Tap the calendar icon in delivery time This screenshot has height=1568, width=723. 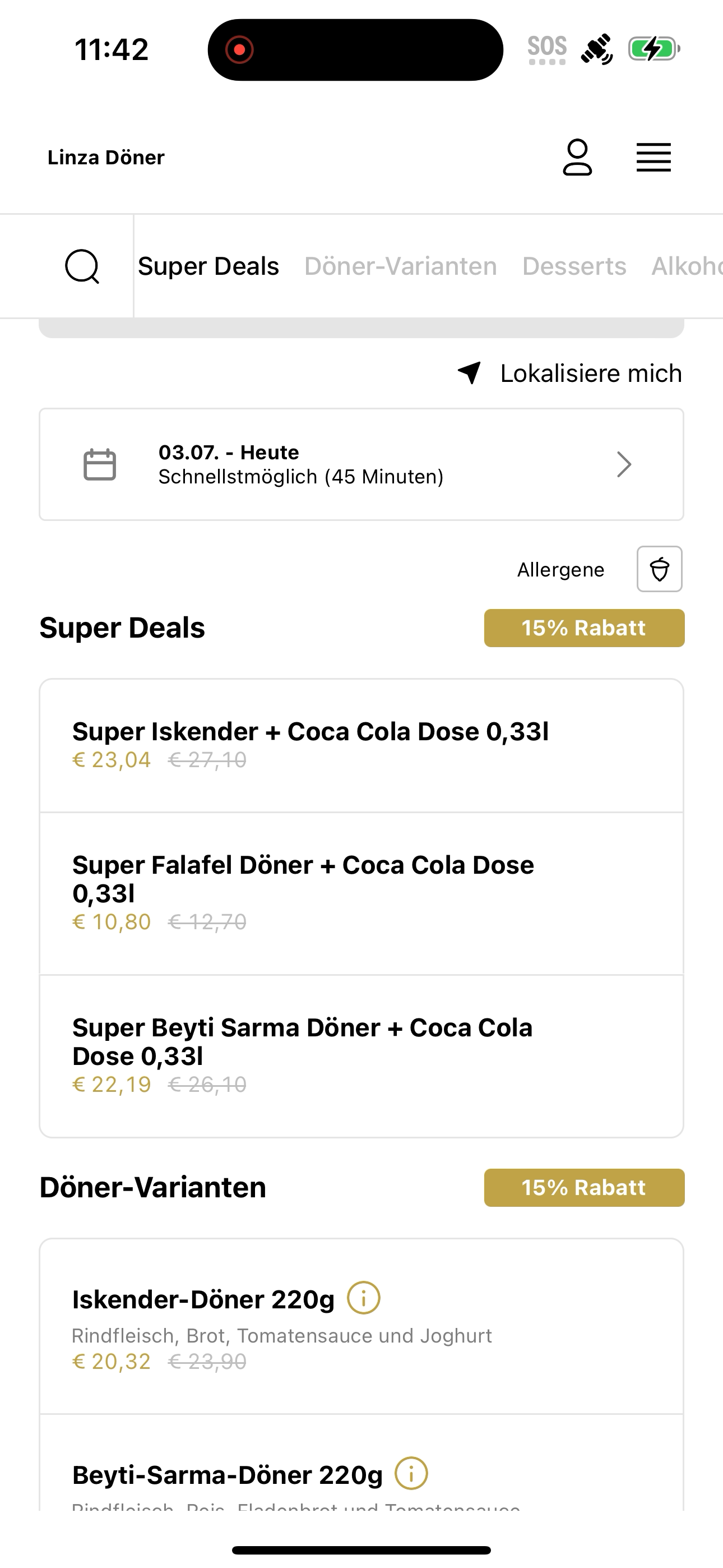(x=100, y=464)
